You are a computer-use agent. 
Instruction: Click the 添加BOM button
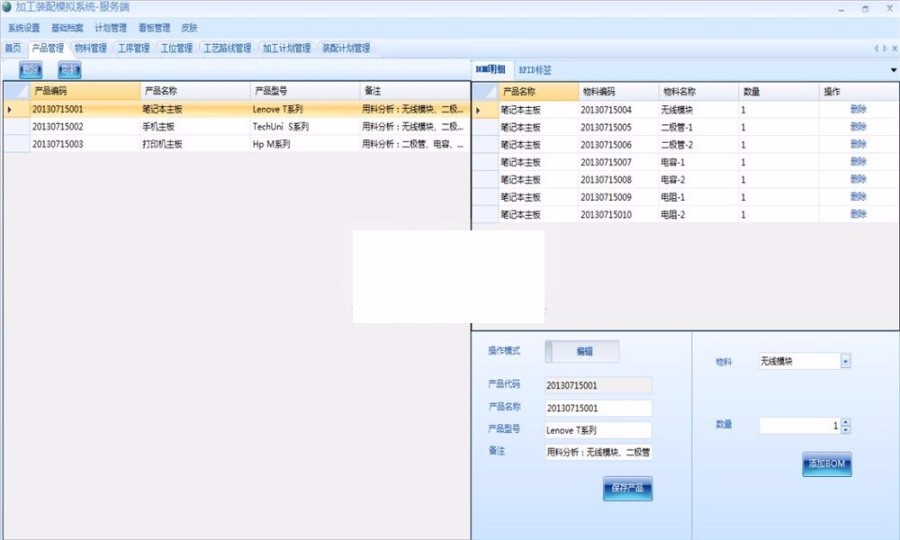[827, 464]
